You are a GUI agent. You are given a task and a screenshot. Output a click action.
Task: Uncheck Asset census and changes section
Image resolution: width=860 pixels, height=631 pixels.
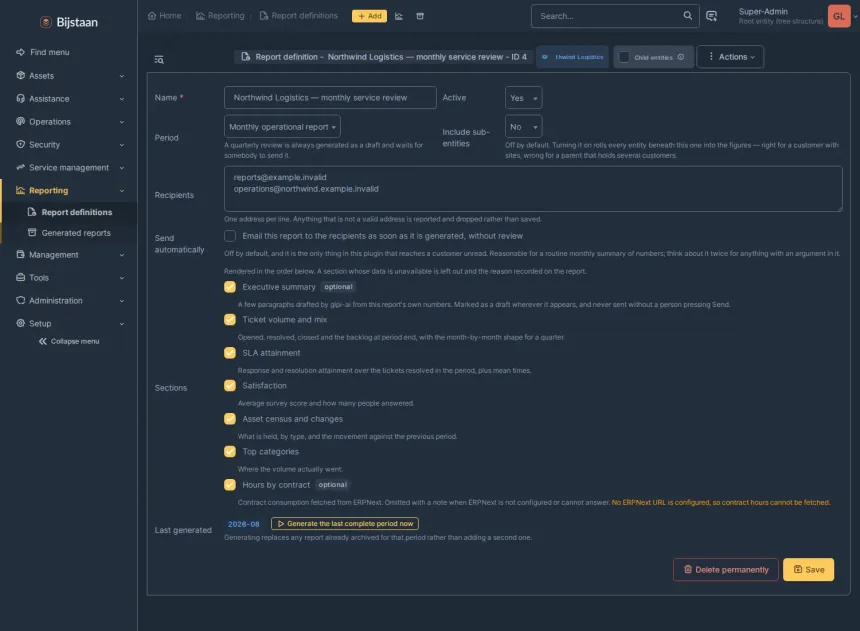[230, 419]
